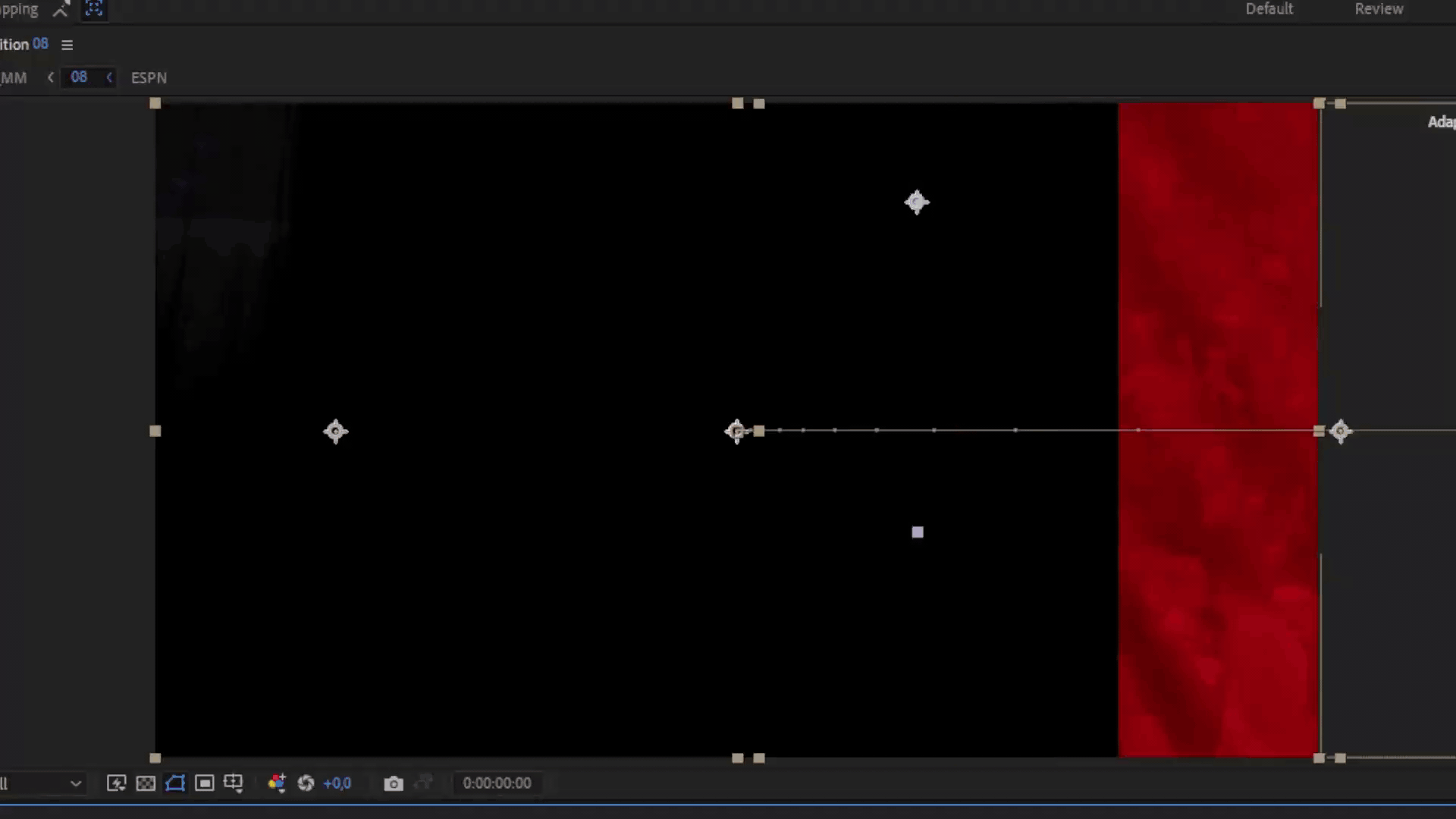Toggle the Fast Previews button
This screenshot has height=819, width=1456.
point(116,783)
